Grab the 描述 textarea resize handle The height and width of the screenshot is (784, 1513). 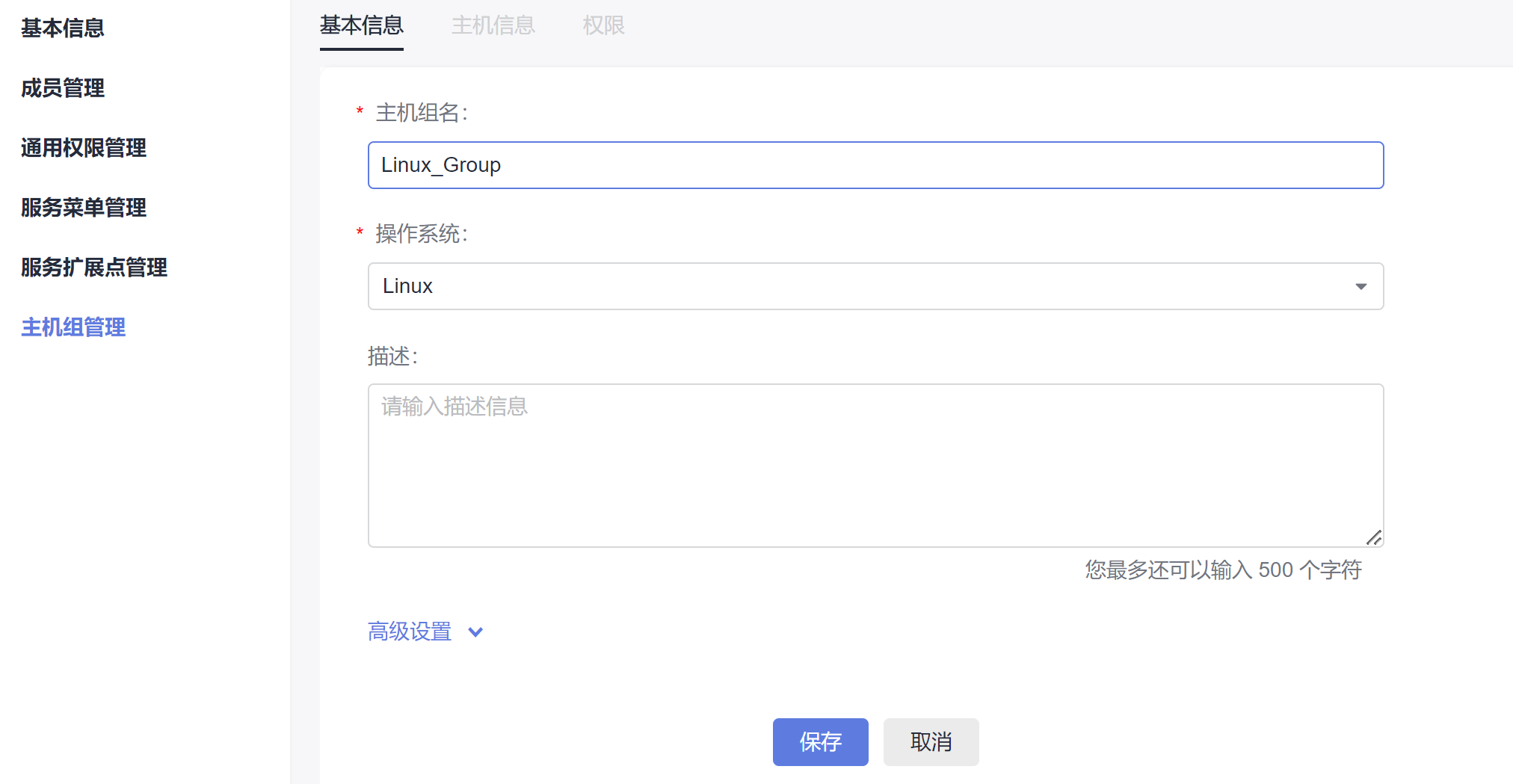pos(1374,537)
